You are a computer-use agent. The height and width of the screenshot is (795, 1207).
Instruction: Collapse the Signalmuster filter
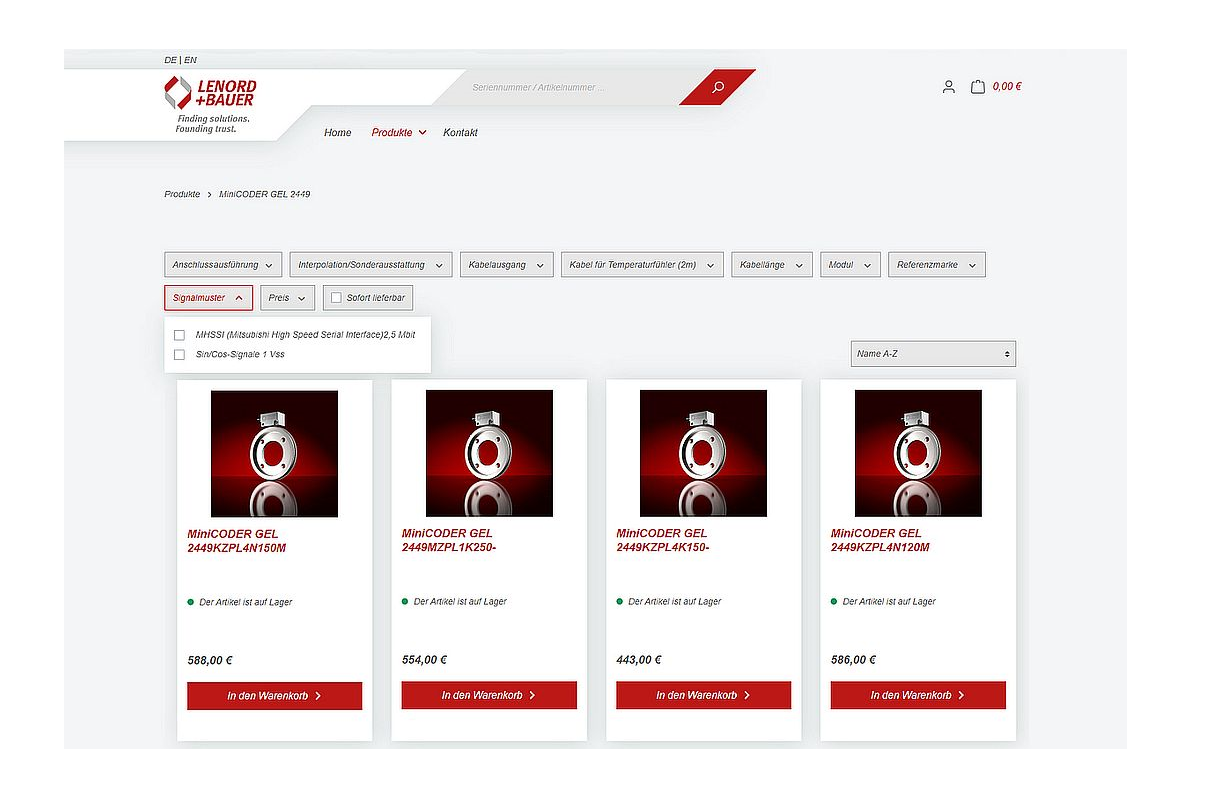[x=208, y=298]
